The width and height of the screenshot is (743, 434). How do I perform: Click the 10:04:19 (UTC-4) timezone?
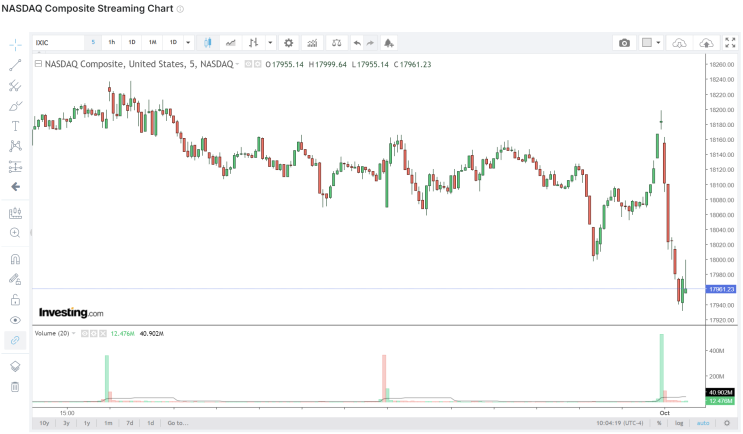pos(619,423)
